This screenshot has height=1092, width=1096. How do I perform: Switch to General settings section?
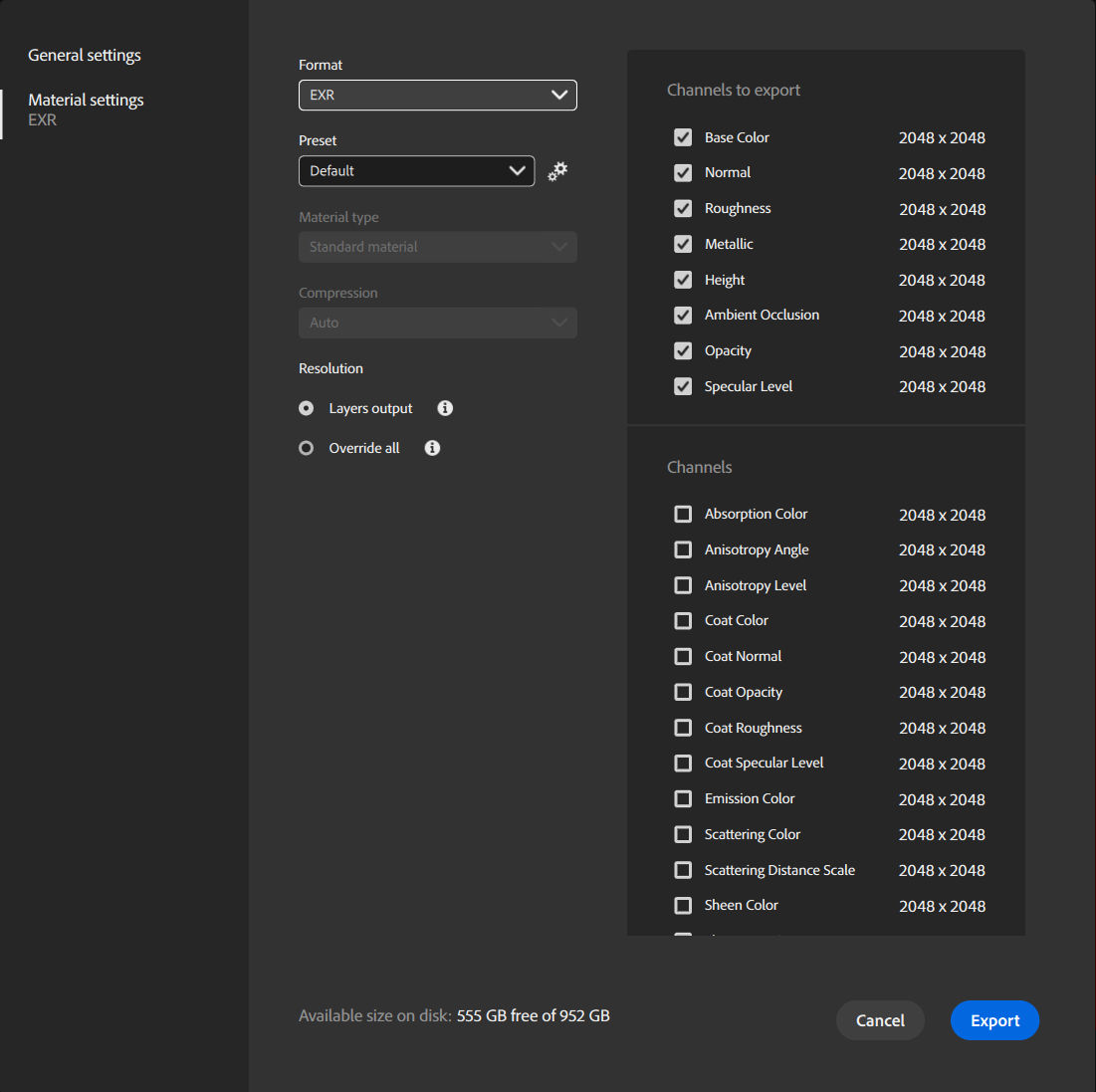click(85, 55)
